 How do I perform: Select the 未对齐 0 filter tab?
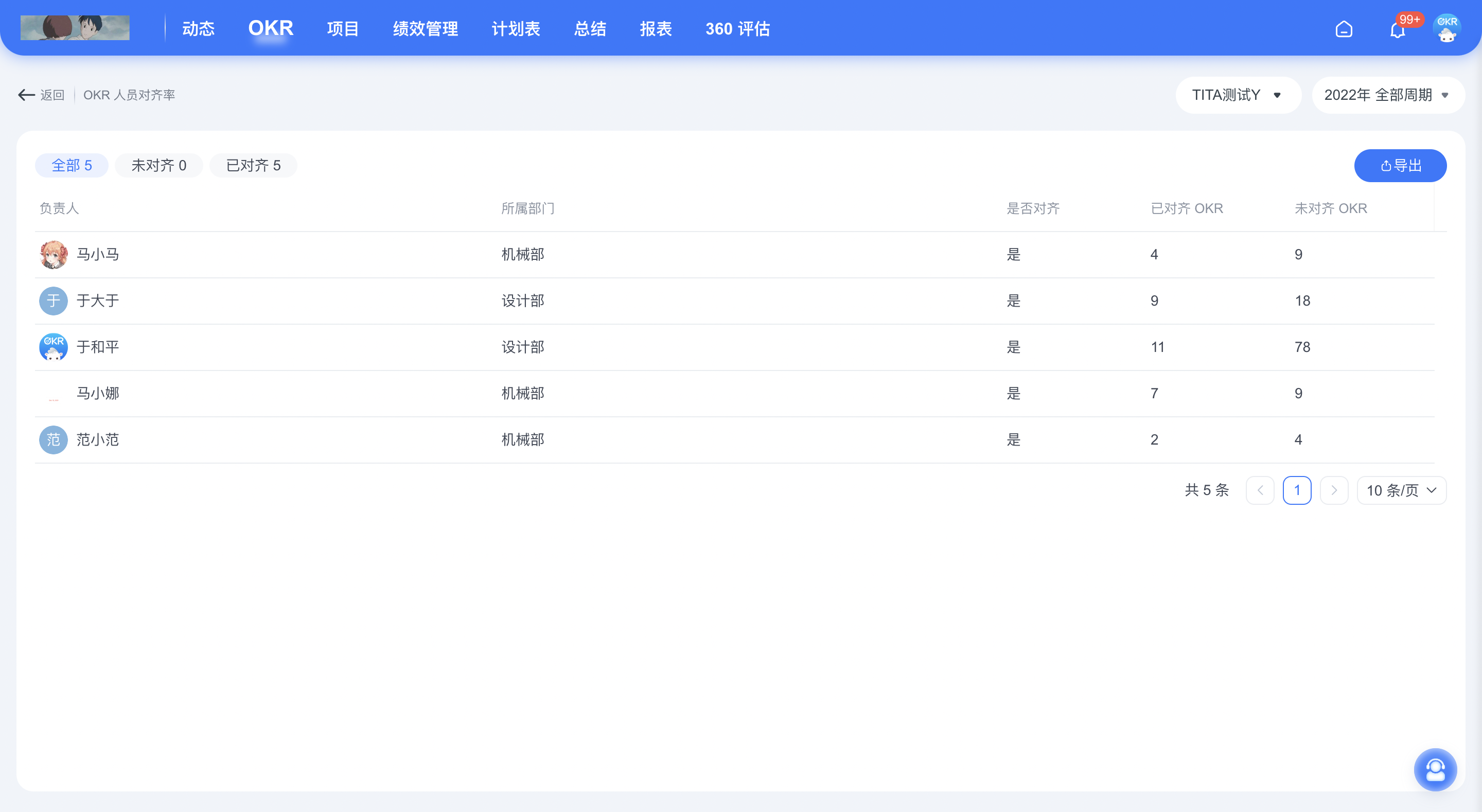(x=159, y=166)
